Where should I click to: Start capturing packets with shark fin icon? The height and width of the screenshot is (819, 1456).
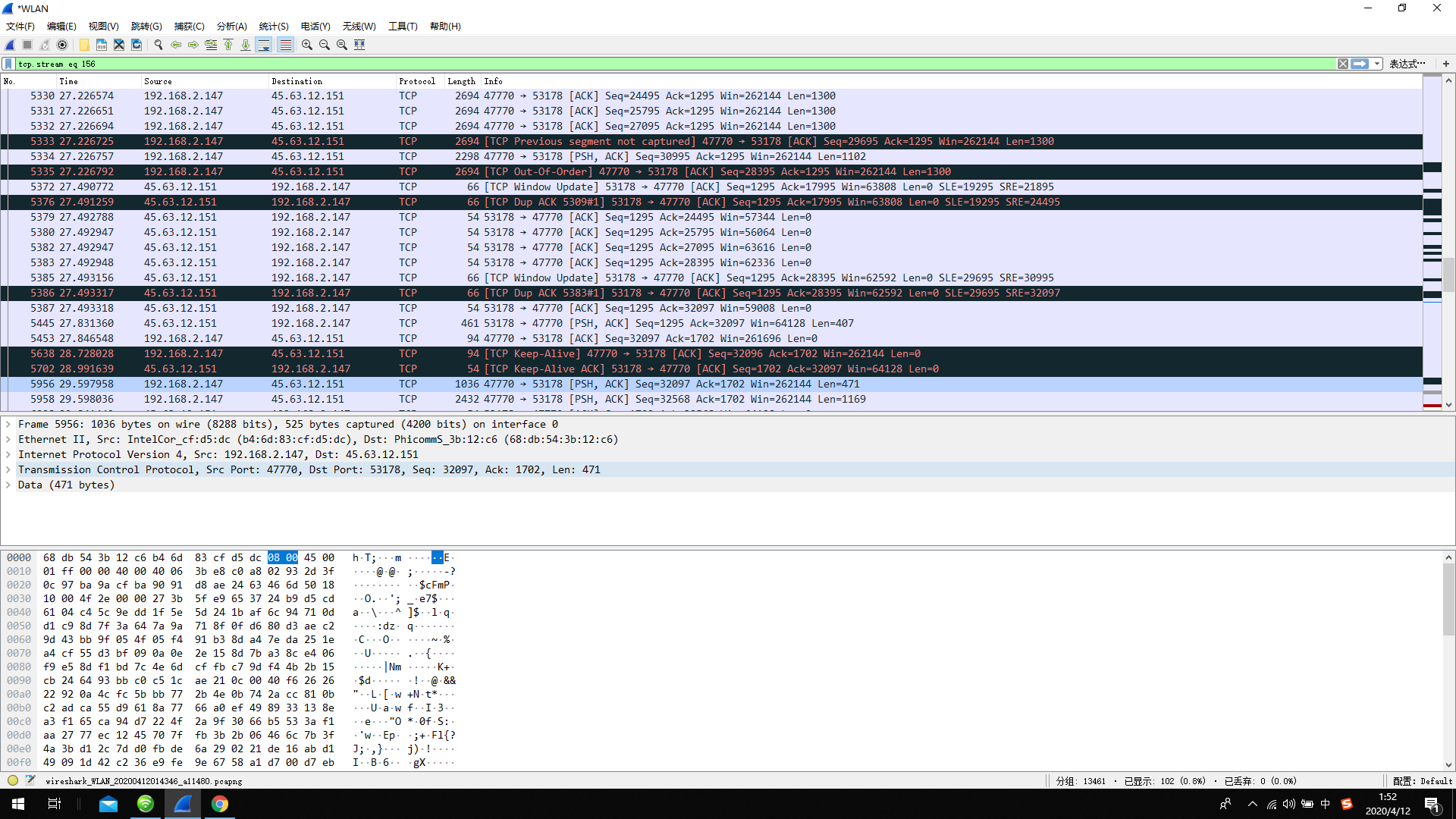click(10, 45)
